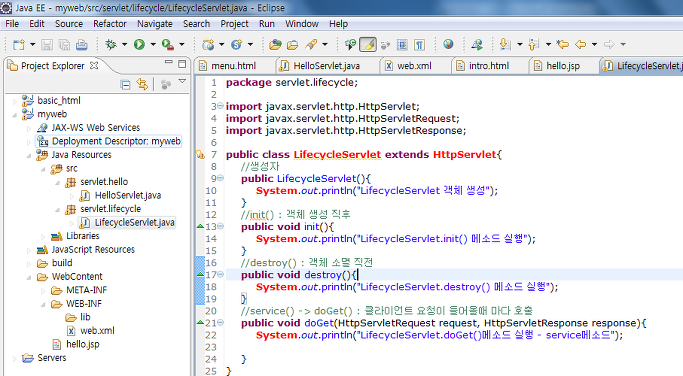Image resolution: width=683 pixels, height=376 pixels.
Task: Open the Refactor menu
Action: 110,24
